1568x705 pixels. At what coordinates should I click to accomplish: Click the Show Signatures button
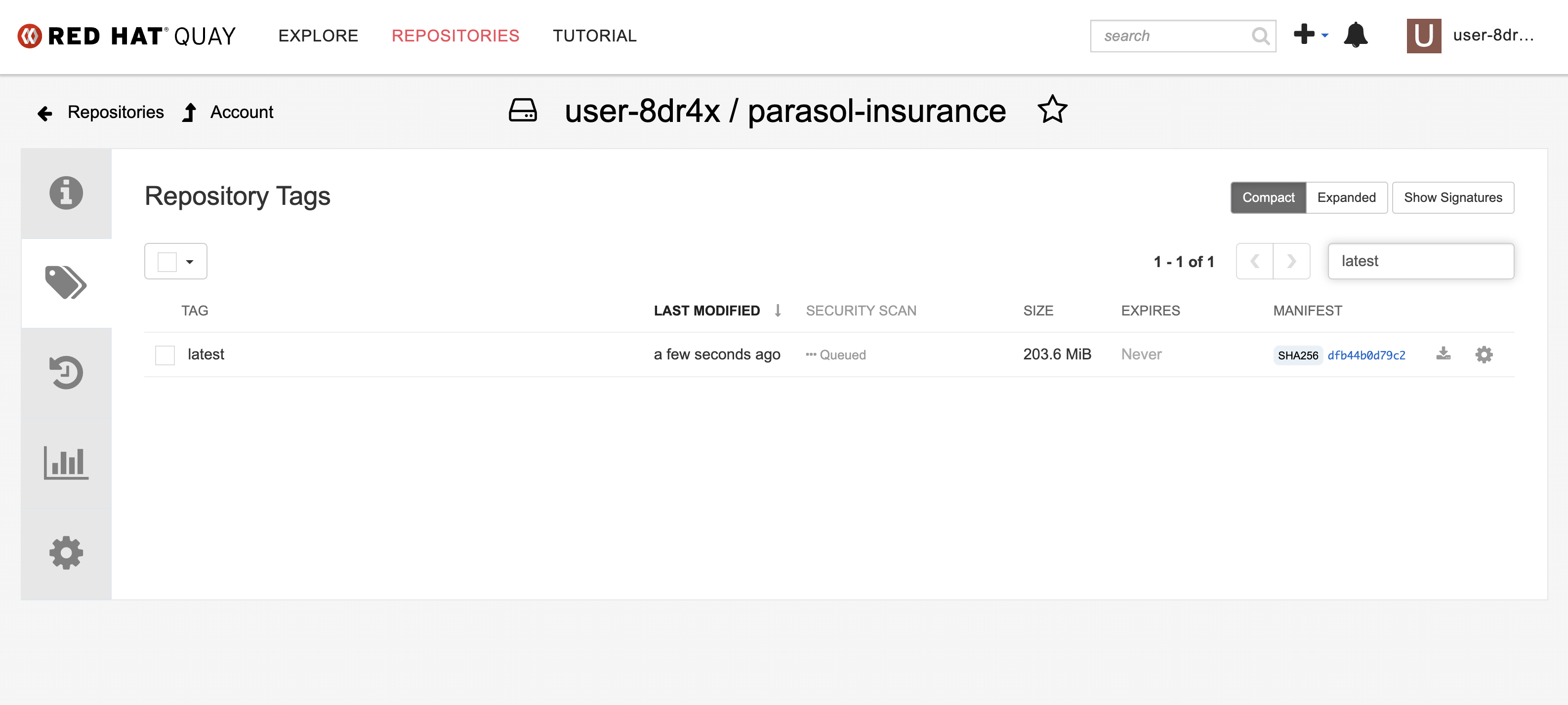point(1452,197)
